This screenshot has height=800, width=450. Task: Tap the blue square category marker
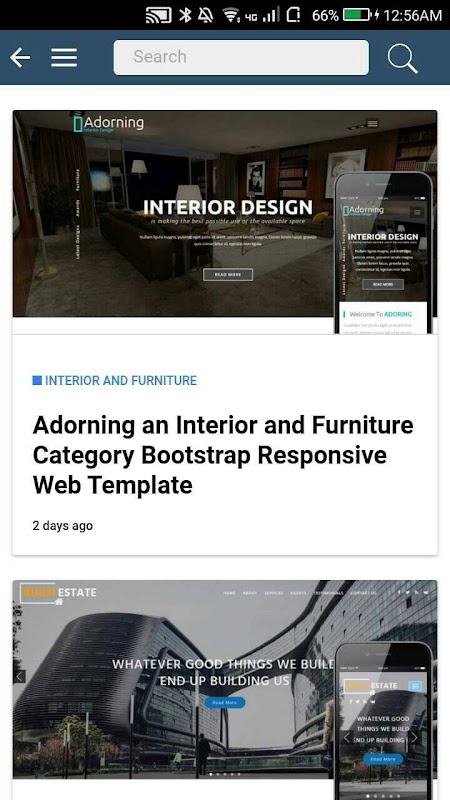37,380
